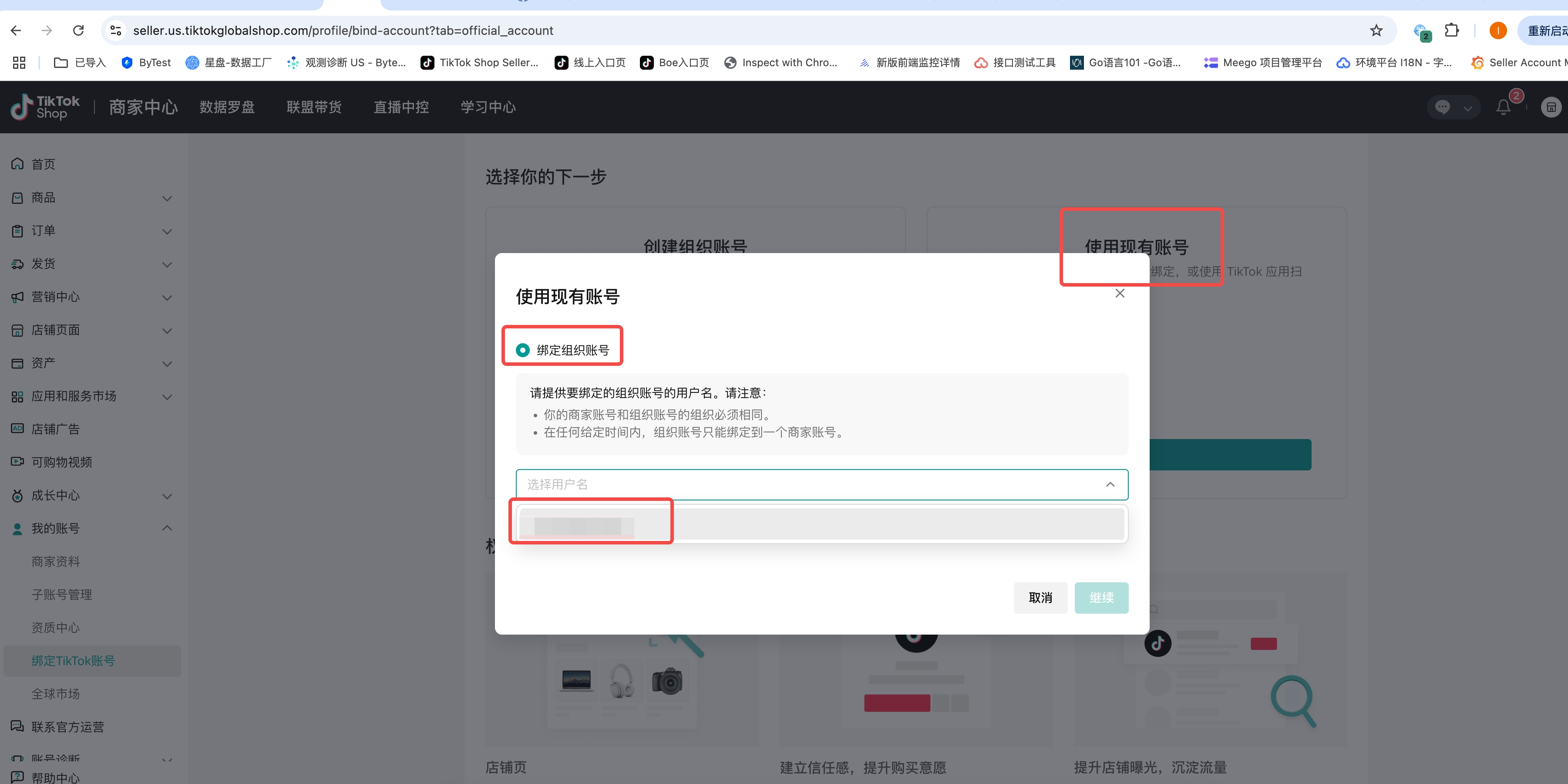Open the browser apps grid icon
This screenshot has height=784, width=1568.
point(19,63)
